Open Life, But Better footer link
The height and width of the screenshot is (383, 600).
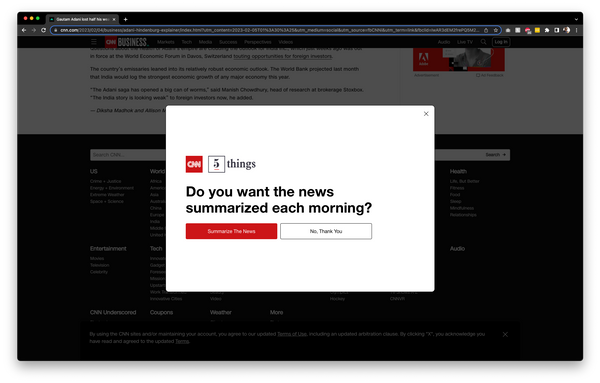pos(465,181)
